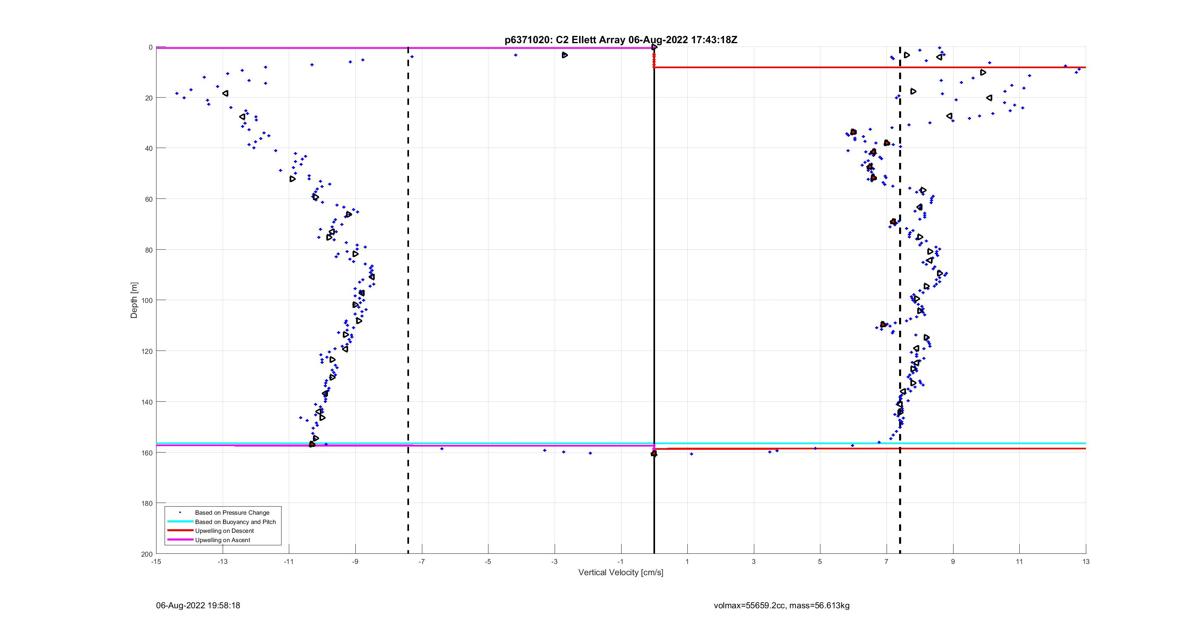Click the depth tick label '200'
1200x622 pixels.
(146, 554)
